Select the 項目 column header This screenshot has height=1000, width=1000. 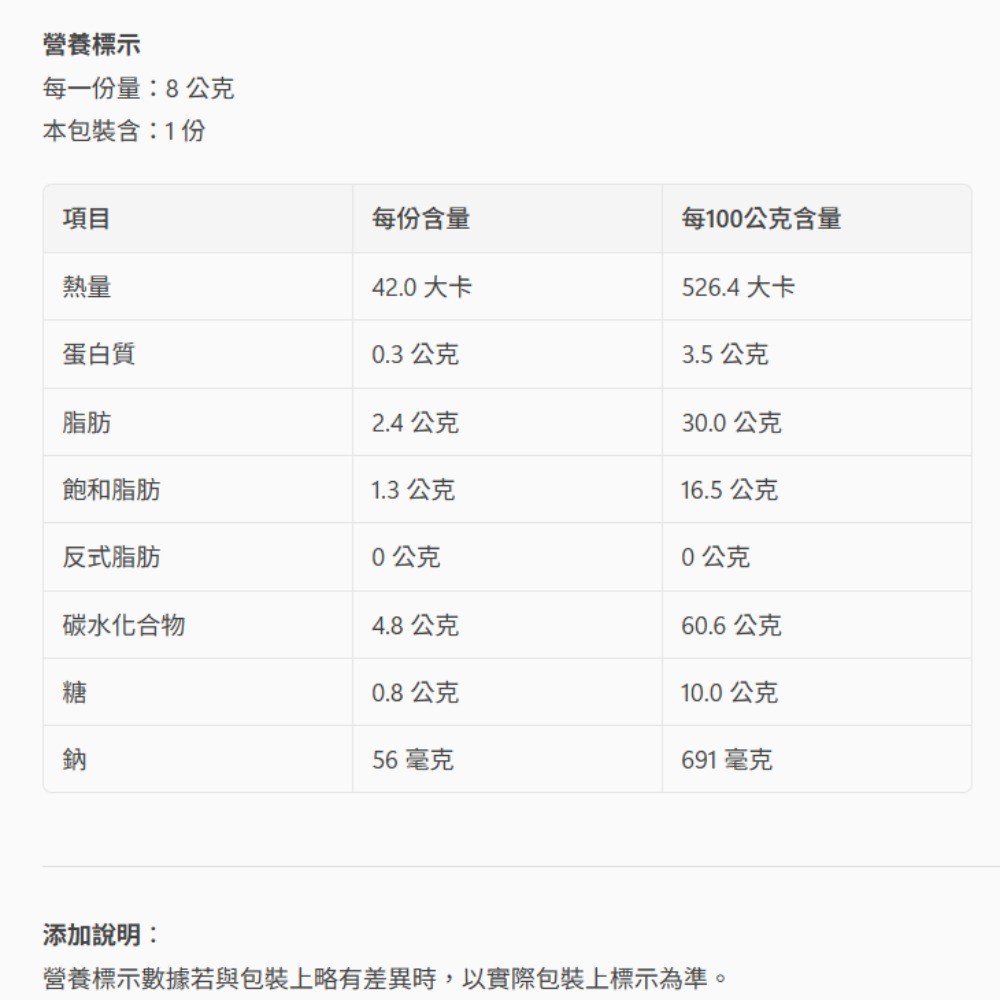tap(87, 218)
